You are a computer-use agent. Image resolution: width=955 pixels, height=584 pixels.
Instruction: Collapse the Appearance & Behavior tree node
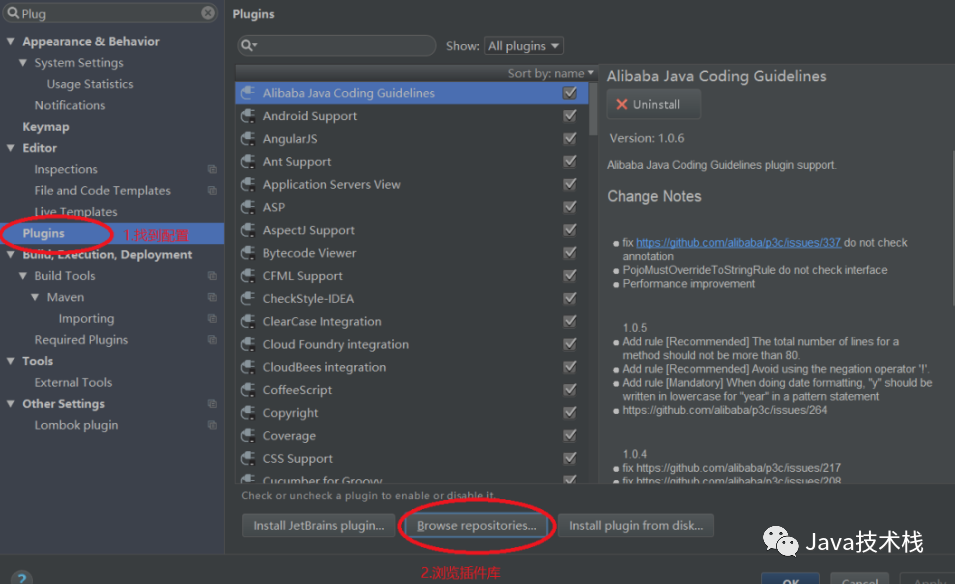[11, 42]
